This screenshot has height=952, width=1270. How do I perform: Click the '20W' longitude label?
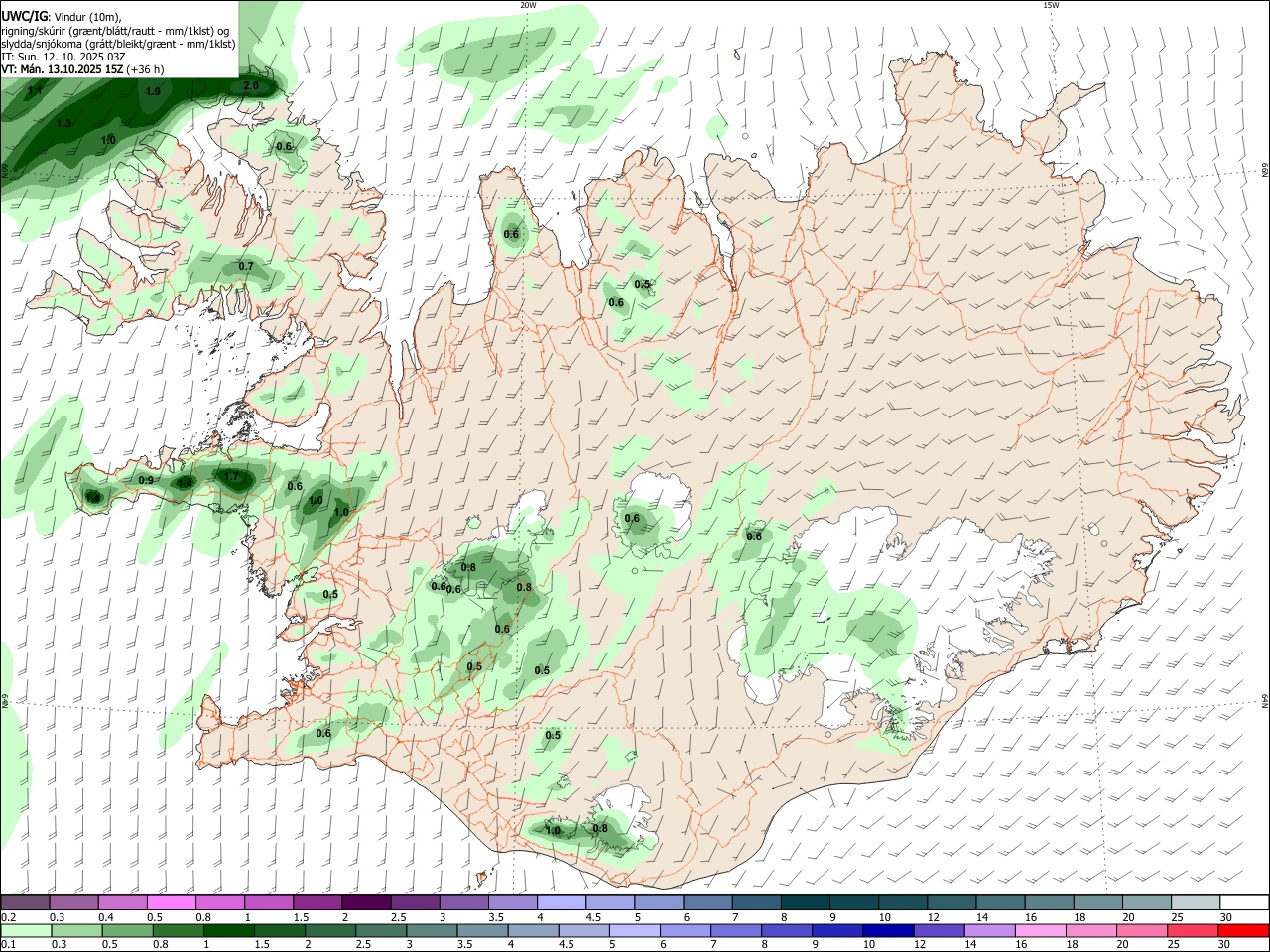tap(528, 5)
